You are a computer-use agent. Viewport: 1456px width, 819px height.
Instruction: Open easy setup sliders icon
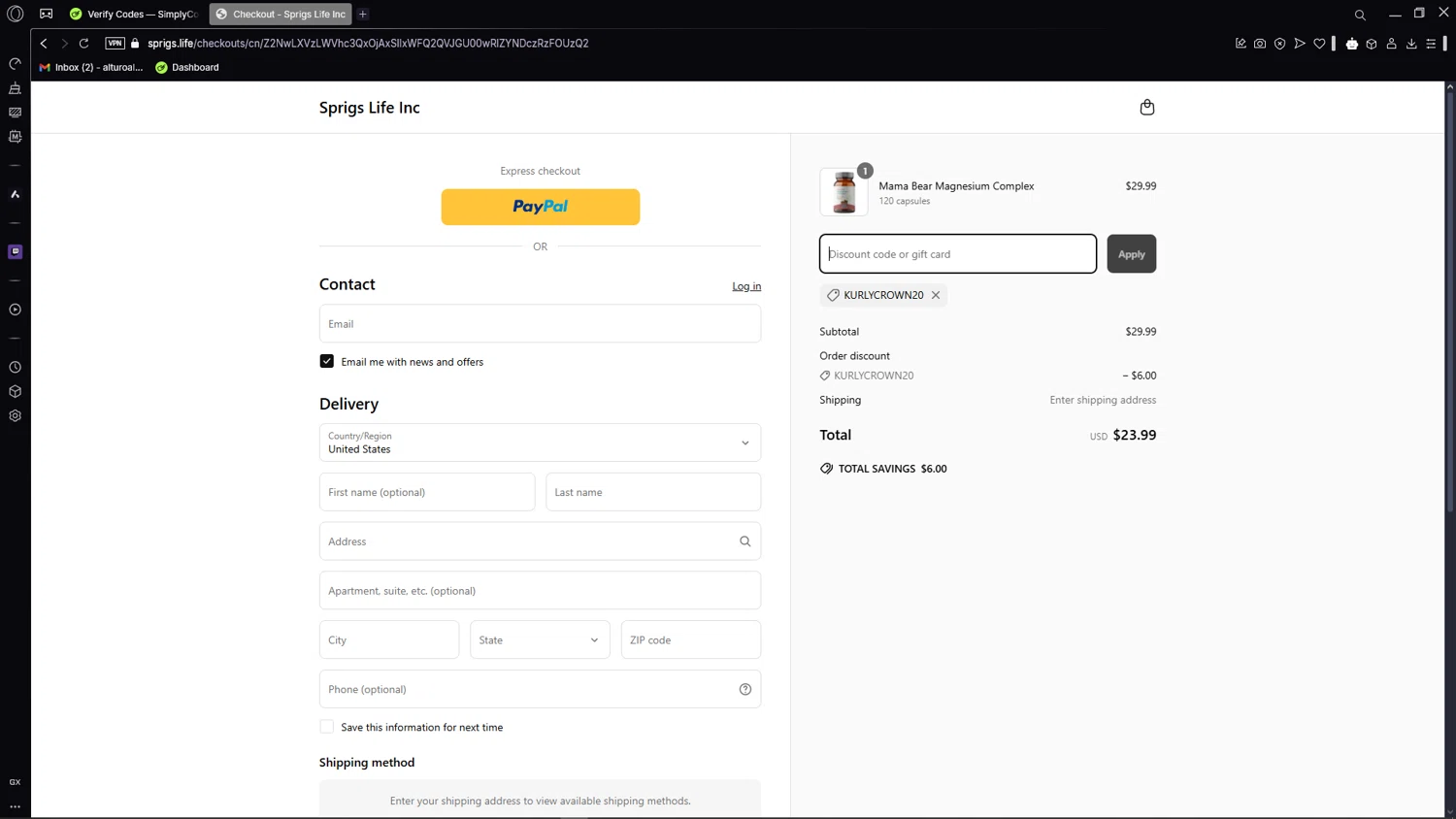coord(1432,43)
